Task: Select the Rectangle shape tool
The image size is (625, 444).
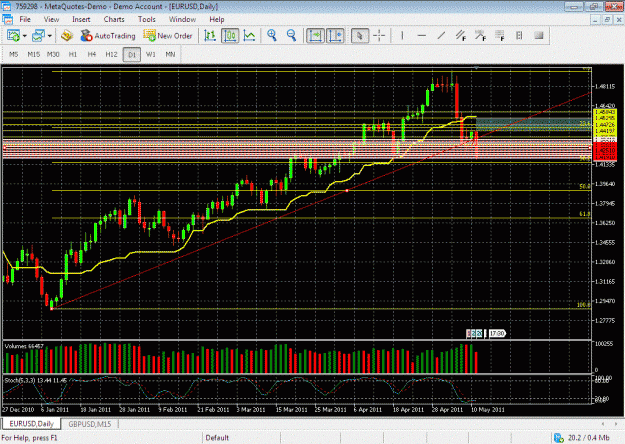Action: point(539,36)
